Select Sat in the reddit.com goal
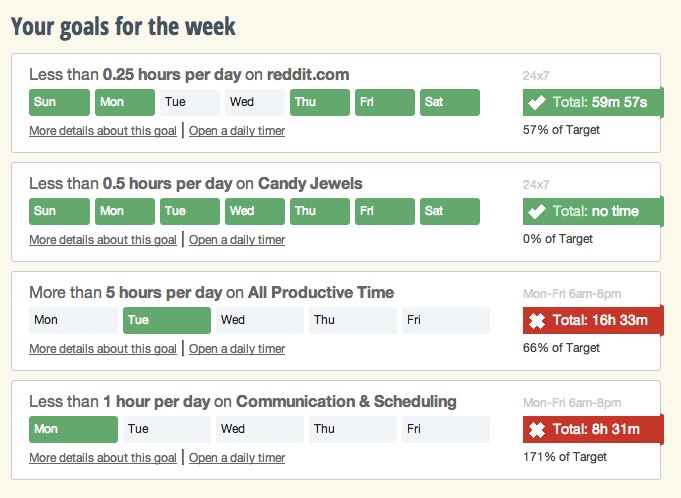The width and height of the screenshot is (681, 498). coord(450,102)
